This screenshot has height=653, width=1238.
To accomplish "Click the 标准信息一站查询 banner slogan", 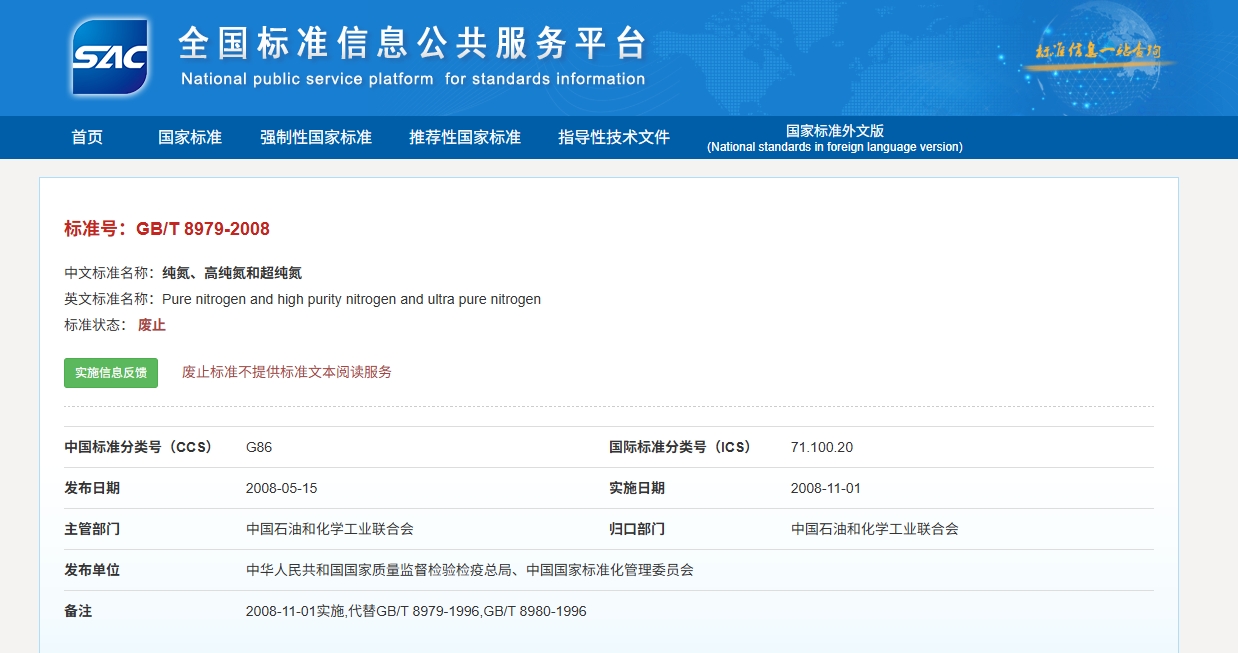I will (1098, 51).
